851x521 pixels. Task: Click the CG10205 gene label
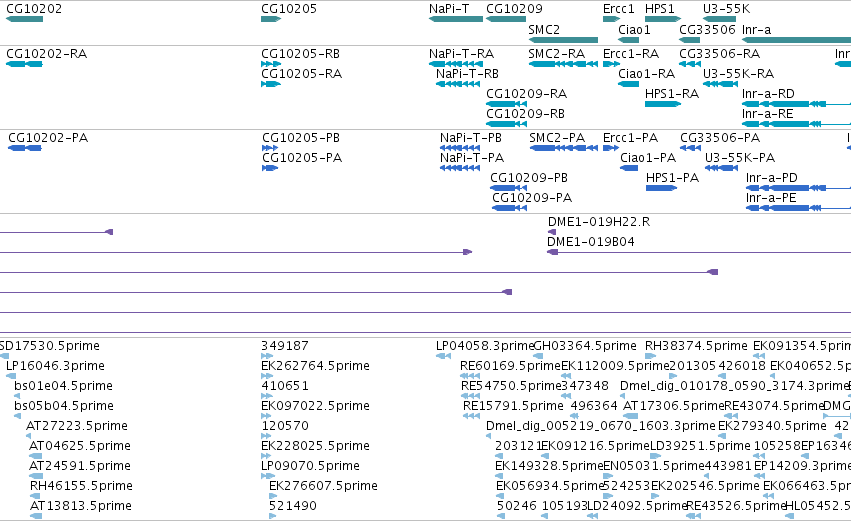289,9
